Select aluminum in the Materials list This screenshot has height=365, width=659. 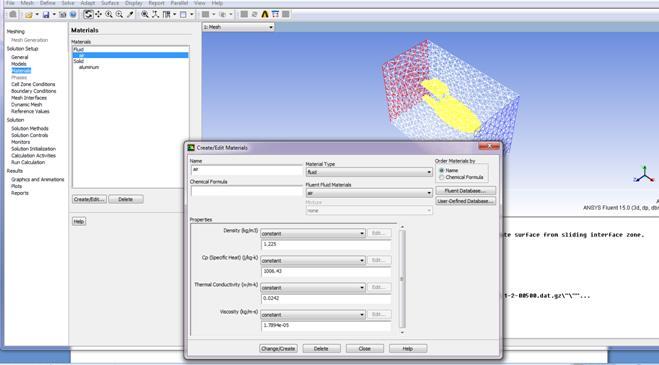(89, 67)
